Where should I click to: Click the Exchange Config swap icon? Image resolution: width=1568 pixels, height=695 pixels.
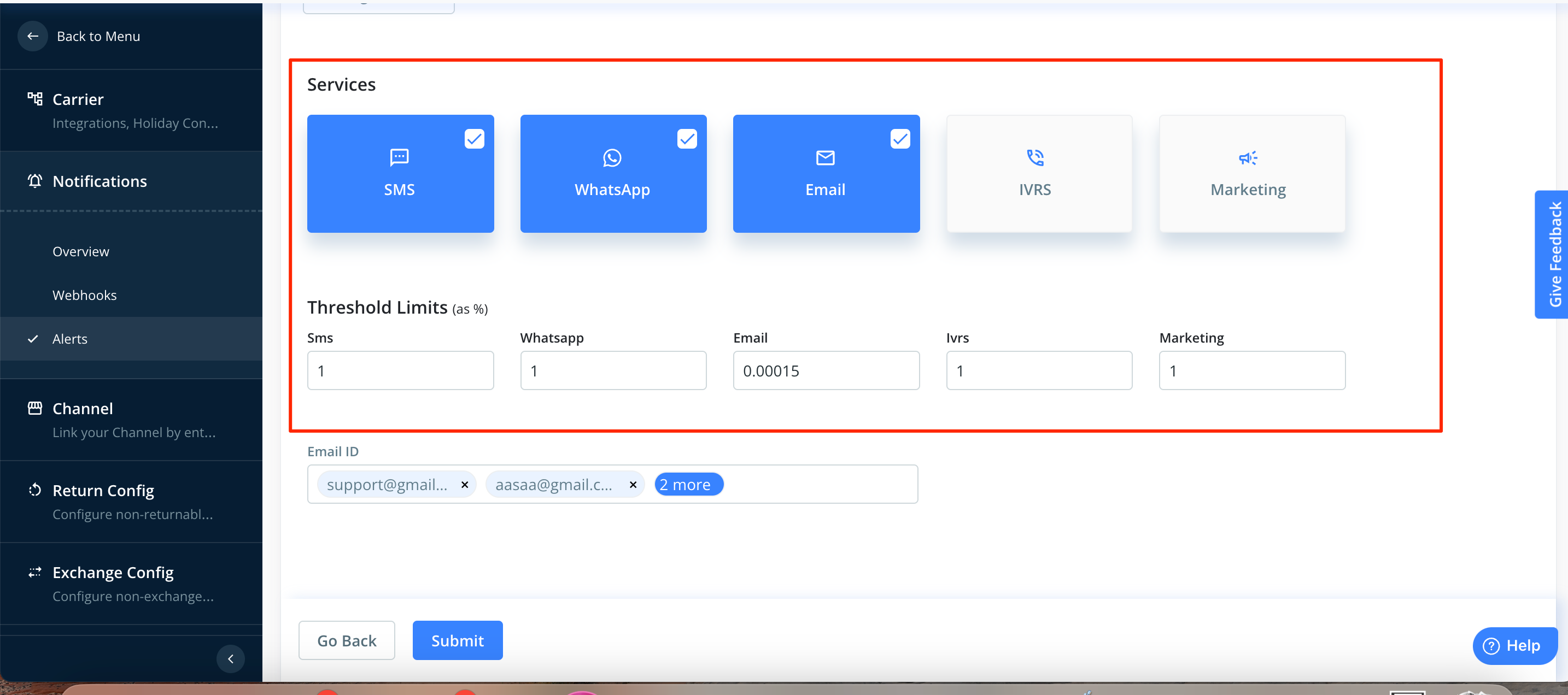pyautogui.click(x=34, y=572)
